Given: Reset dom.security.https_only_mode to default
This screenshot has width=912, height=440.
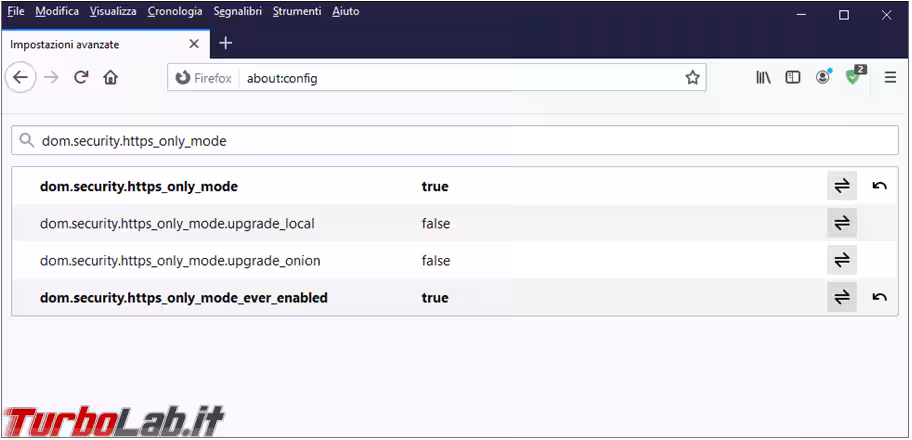Looking at the screenshot, I should click(x=879, y=186).
